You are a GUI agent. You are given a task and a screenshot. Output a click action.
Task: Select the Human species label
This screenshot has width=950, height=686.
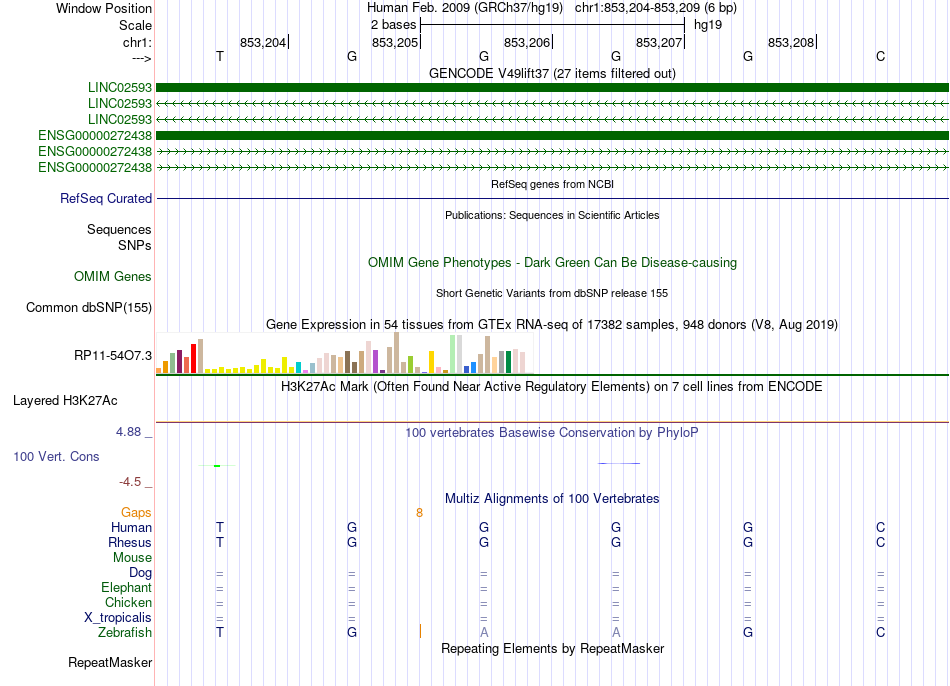131,528
